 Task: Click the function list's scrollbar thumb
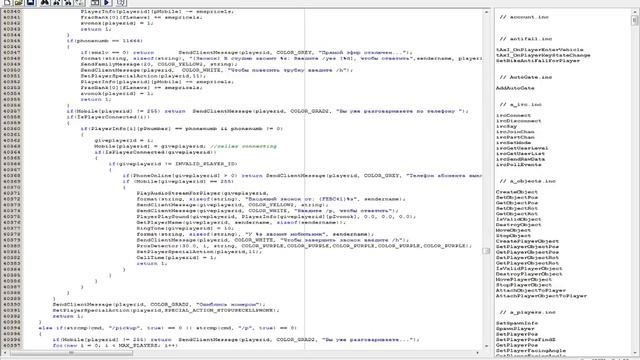[x=634, y=20]
